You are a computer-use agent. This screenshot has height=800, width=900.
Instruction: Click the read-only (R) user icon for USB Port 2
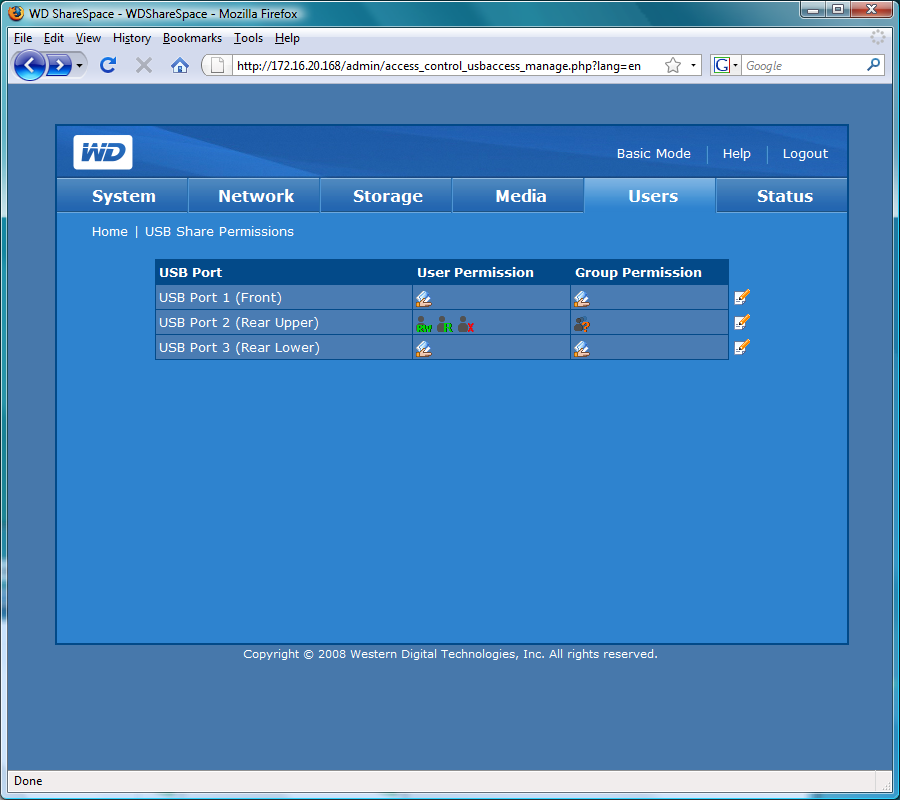point(445,324)
